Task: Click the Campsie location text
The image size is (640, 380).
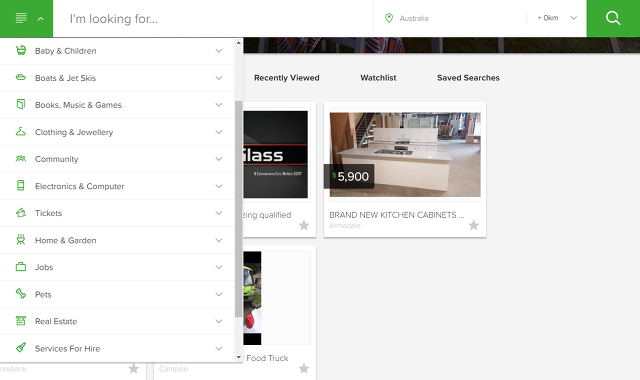Action: click(x=173, y=369)
